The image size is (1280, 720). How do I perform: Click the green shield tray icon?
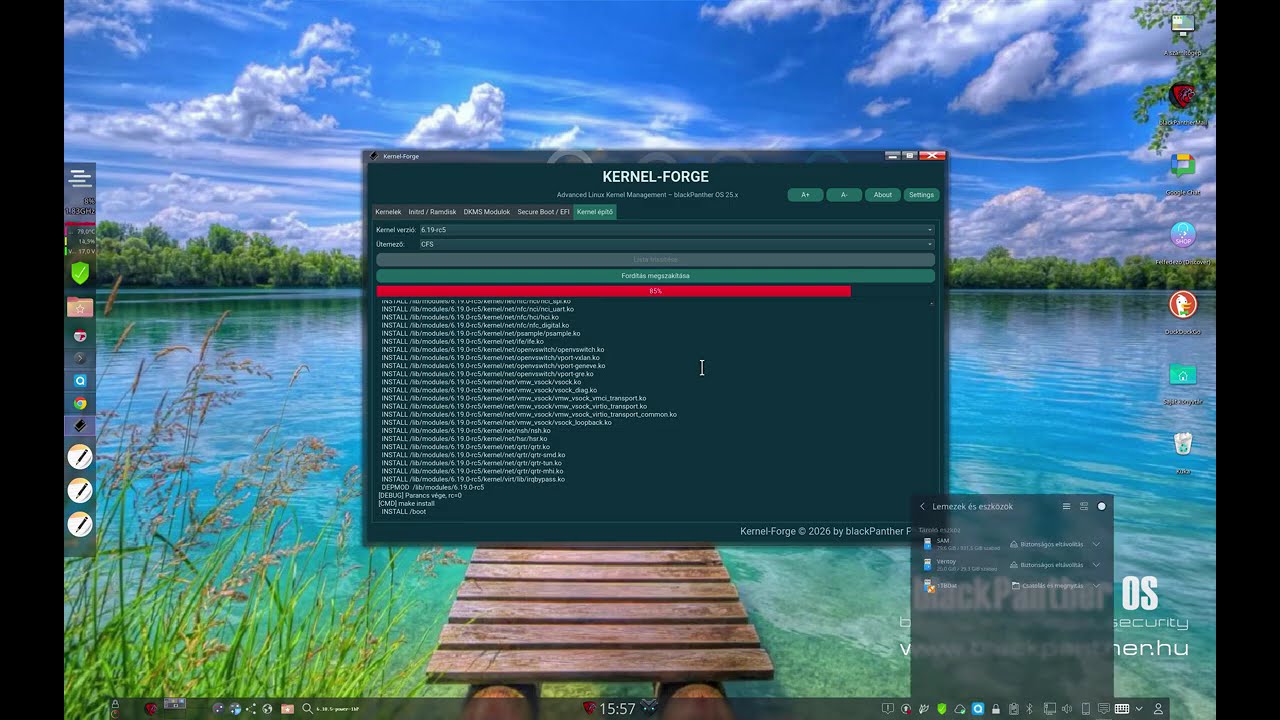coord(941,709)
